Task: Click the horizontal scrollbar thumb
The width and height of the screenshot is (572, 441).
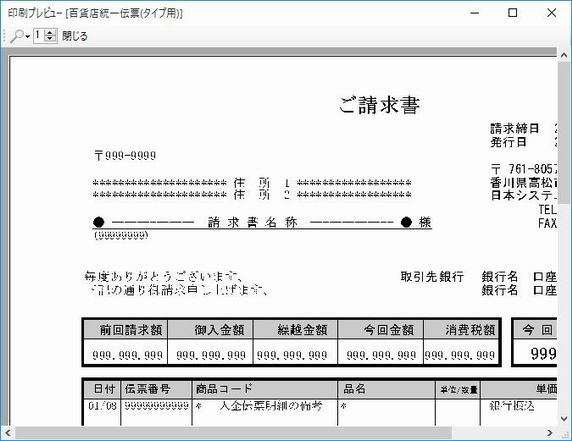Action: click(233, 433)
